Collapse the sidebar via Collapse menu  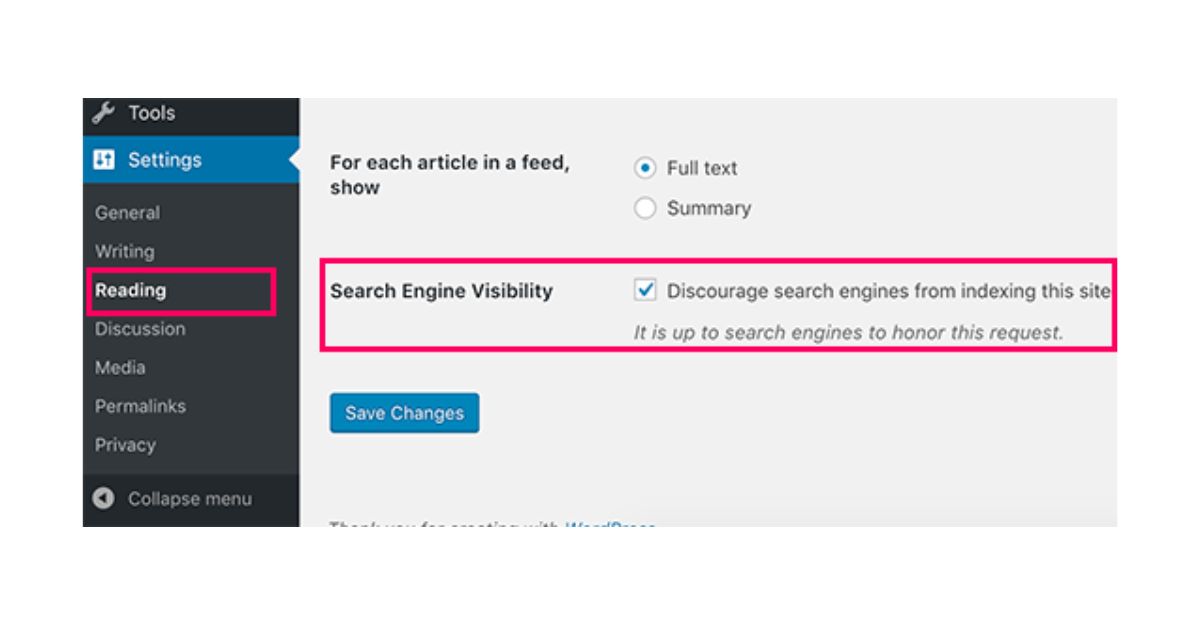191,499
